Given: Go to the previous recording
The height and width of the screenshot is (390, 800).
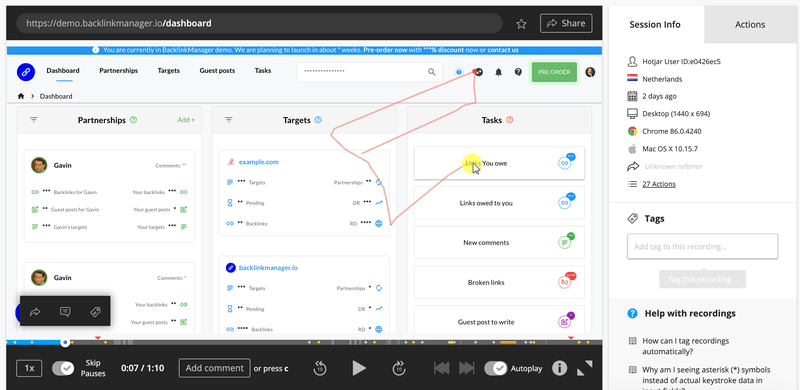Looking at the screenshot, I should (x=441, y=368).
